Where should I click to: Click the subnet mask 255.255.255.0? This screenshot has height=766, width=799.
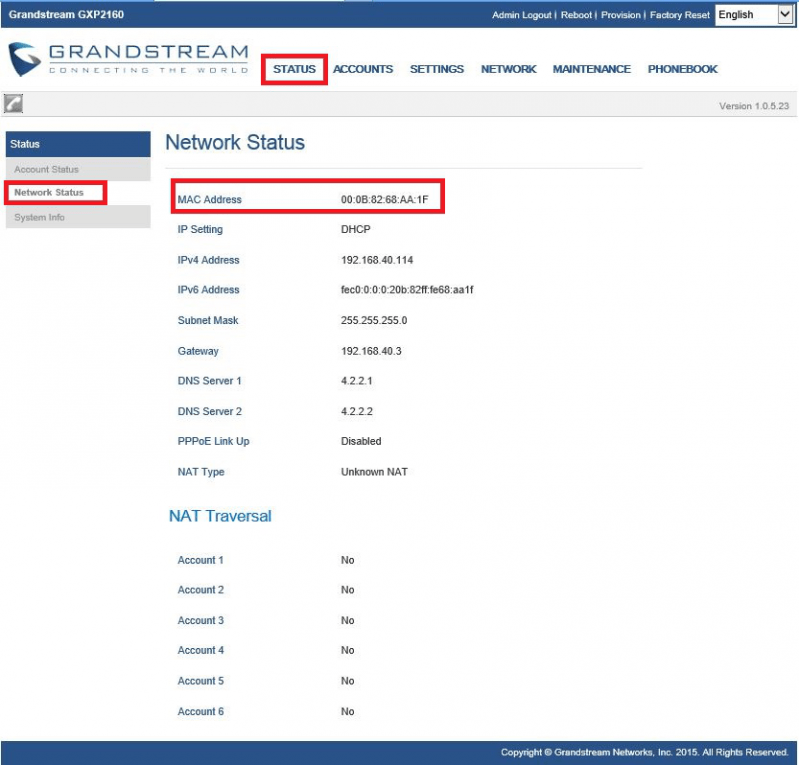[x=374, y=320]
